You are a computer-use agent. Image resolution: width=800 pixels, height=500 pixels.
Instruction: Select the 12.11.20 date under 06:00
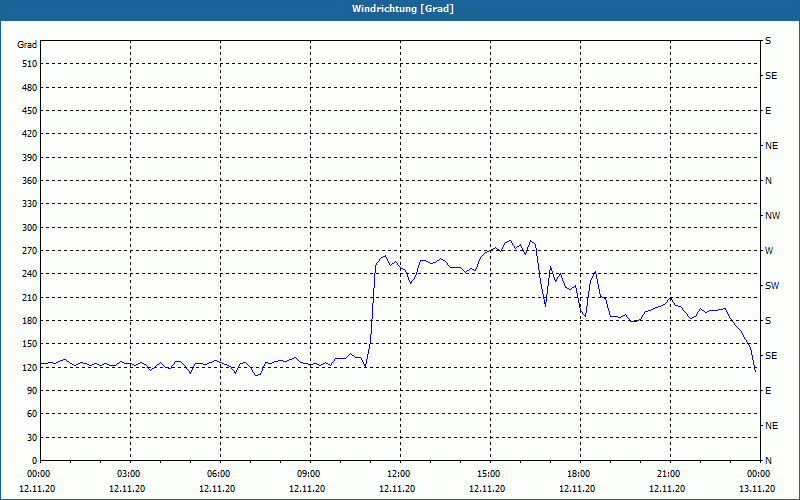pyautogui.click(x=217, y=489)
